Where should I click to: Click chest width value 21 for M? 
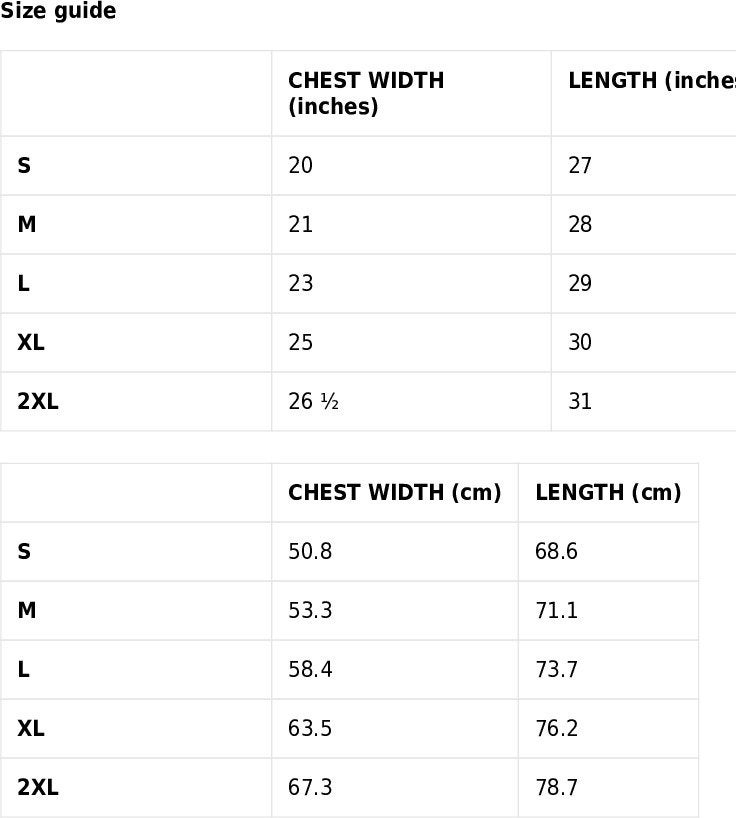tap(300, 224)
